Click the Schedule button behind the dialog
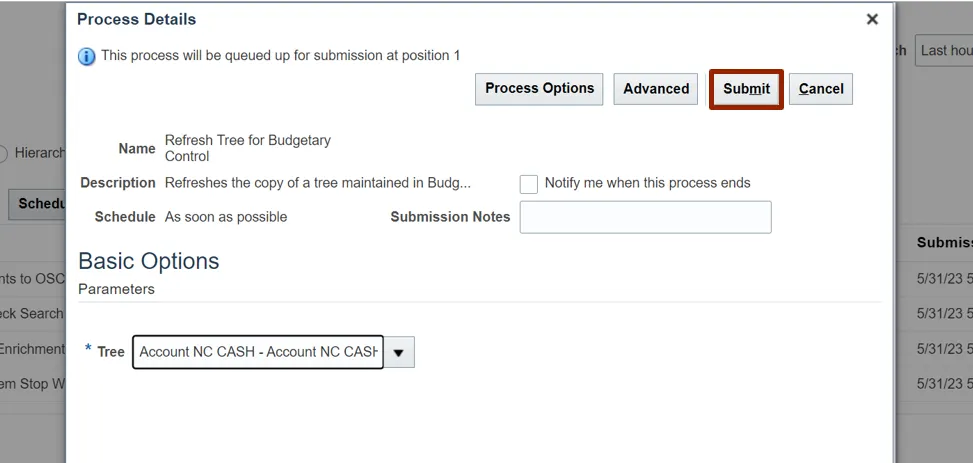Image resolution: width=973 pixels, height=463 pixels. (40, 203)
